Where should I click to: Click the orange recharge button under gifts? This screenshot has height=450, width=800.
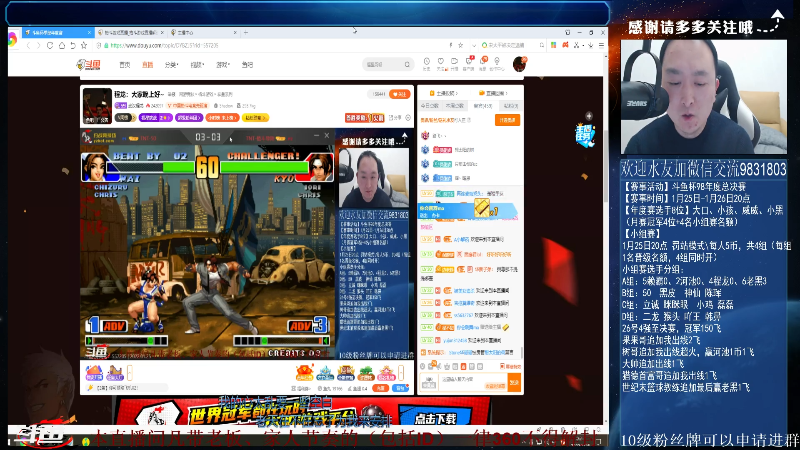click(x=381, y=388)
